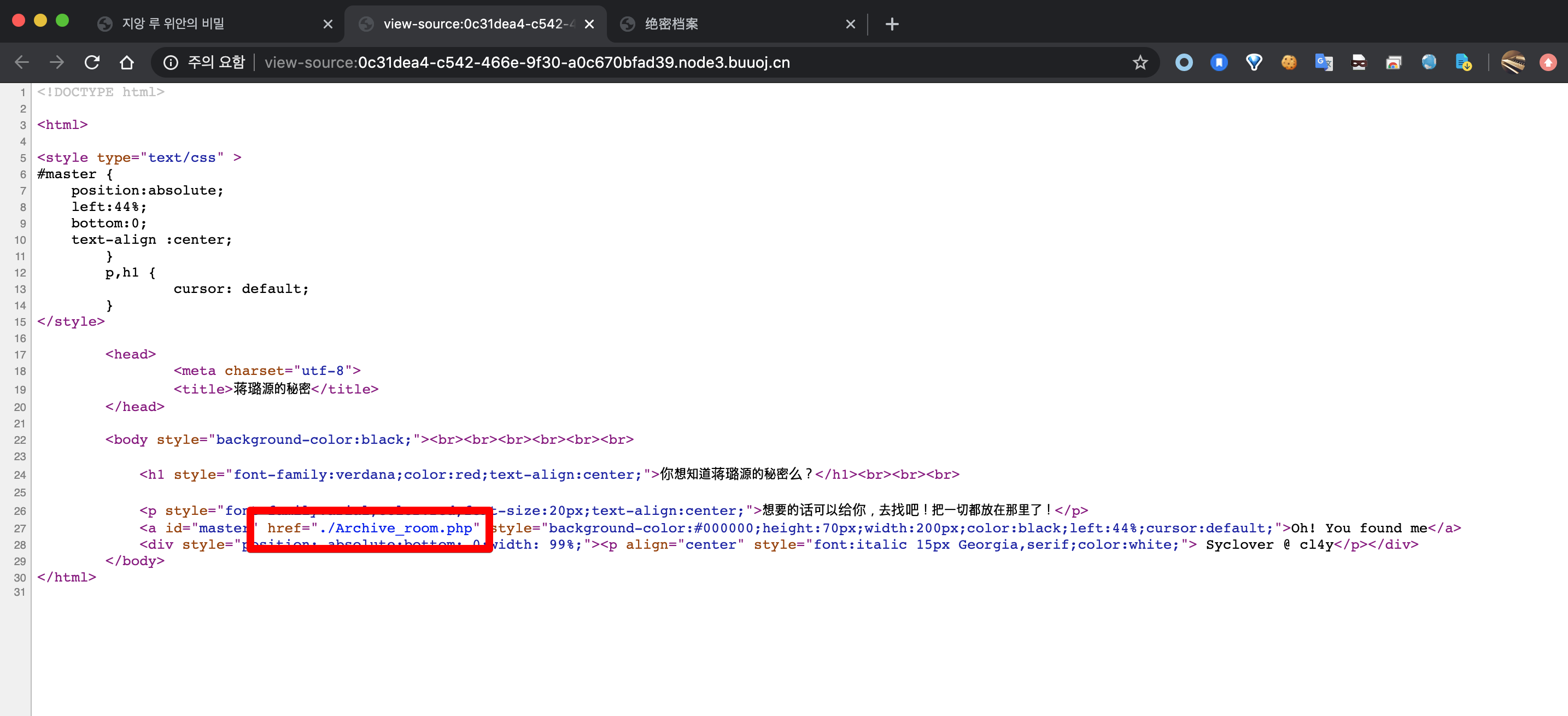Click the blue globe extension icon
Image resolution: width=1568 pixels, height=716 pixels.
click(1429, 62)
